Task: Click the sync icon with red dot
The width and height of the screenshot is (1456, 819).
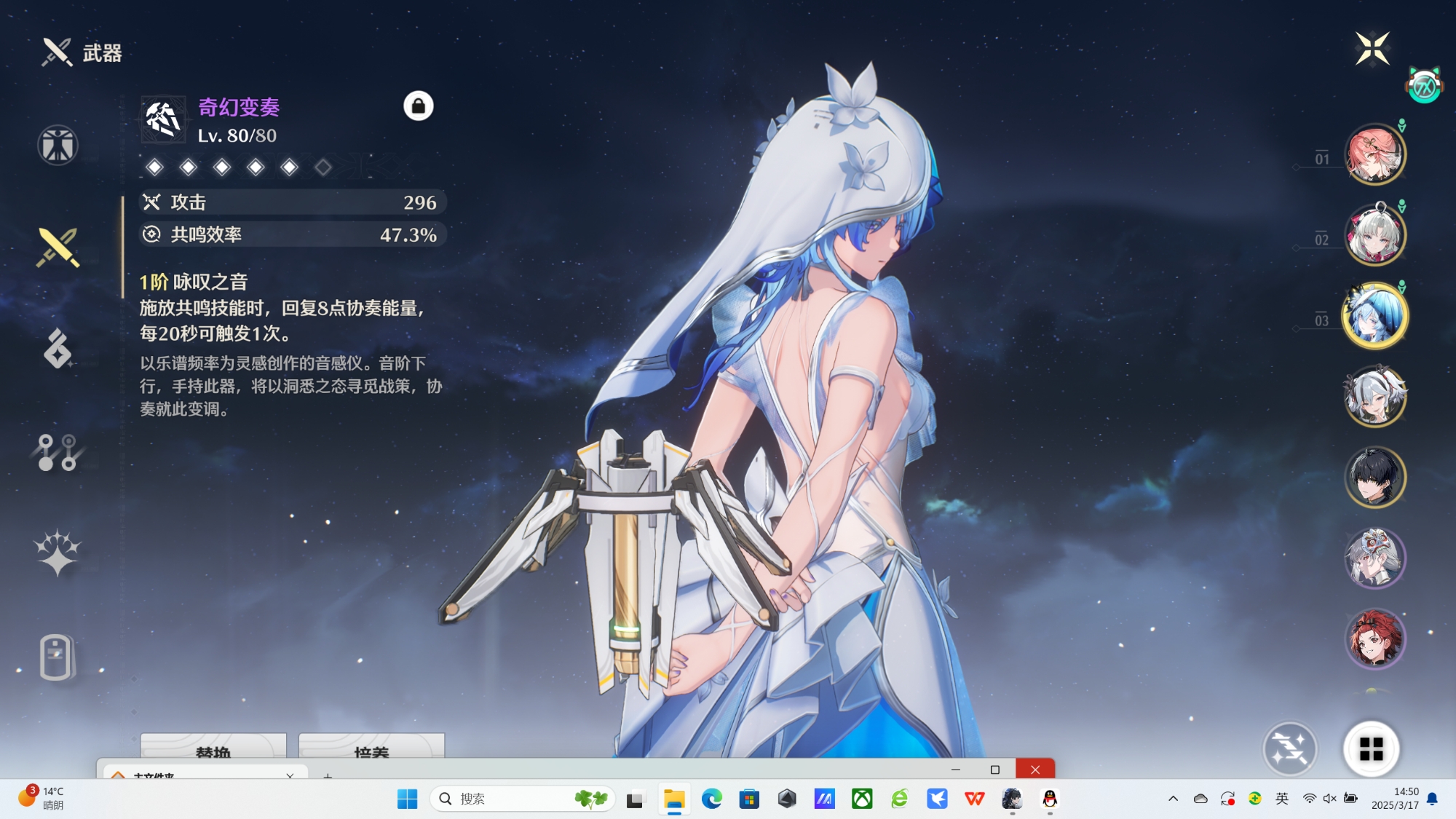Action: [1228, 799]
